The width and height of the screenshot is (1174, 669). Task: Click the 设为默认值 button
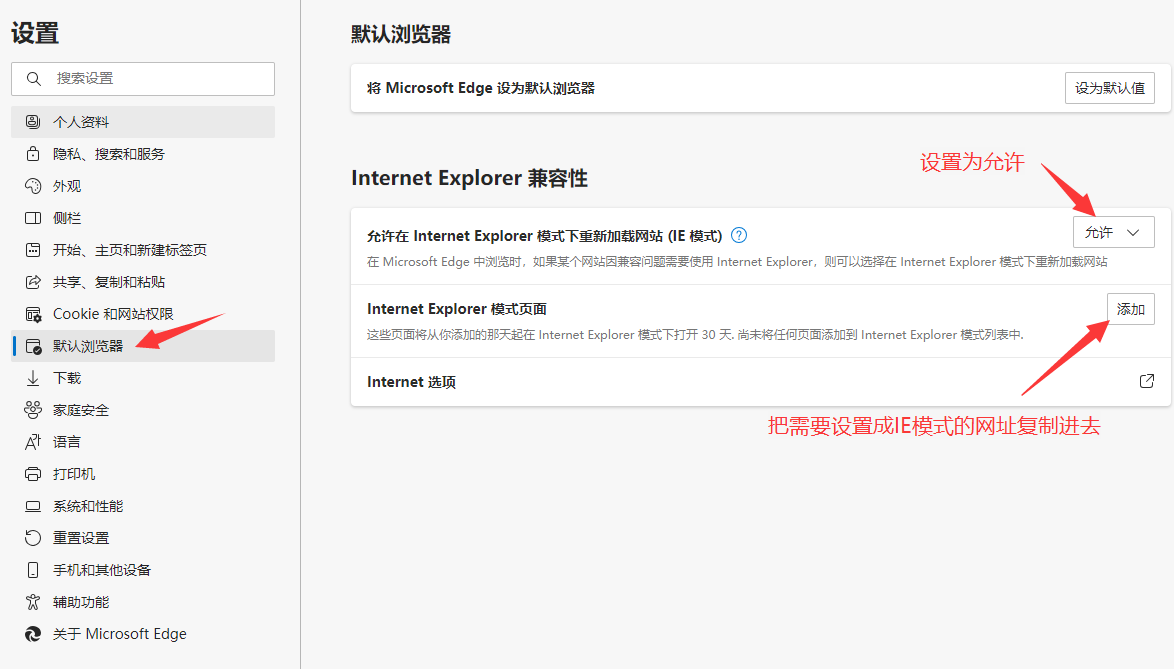(1109, 88)
